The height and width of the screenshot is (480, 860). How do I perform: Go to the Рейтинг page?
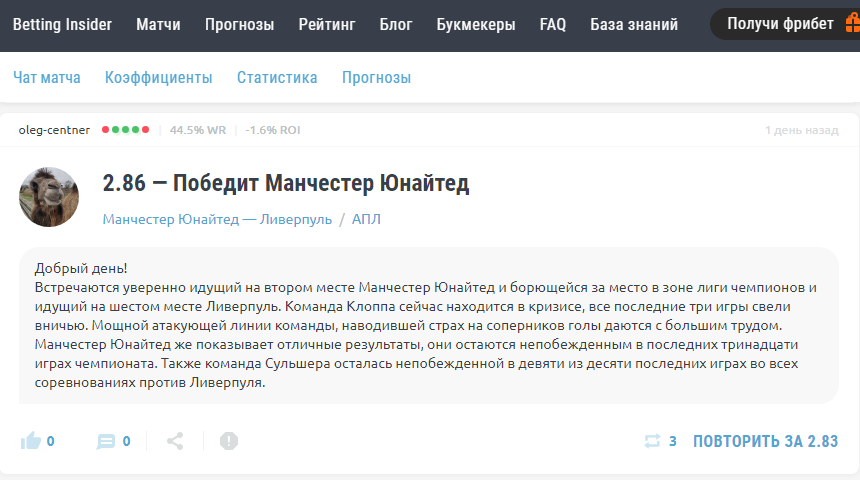point(327,25)
